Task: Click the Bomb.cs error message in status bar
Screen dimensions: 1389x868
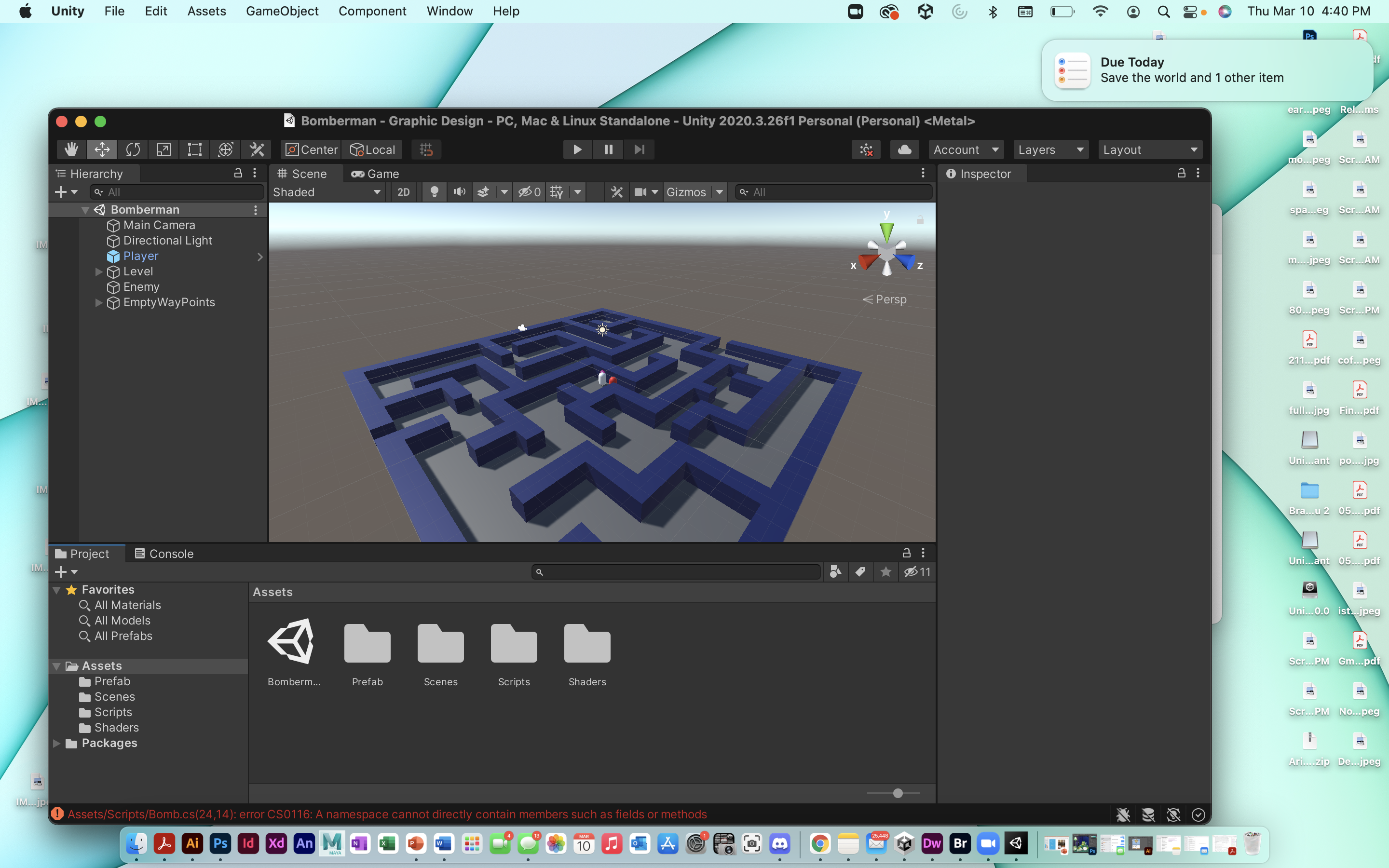Action: point(387,814)
